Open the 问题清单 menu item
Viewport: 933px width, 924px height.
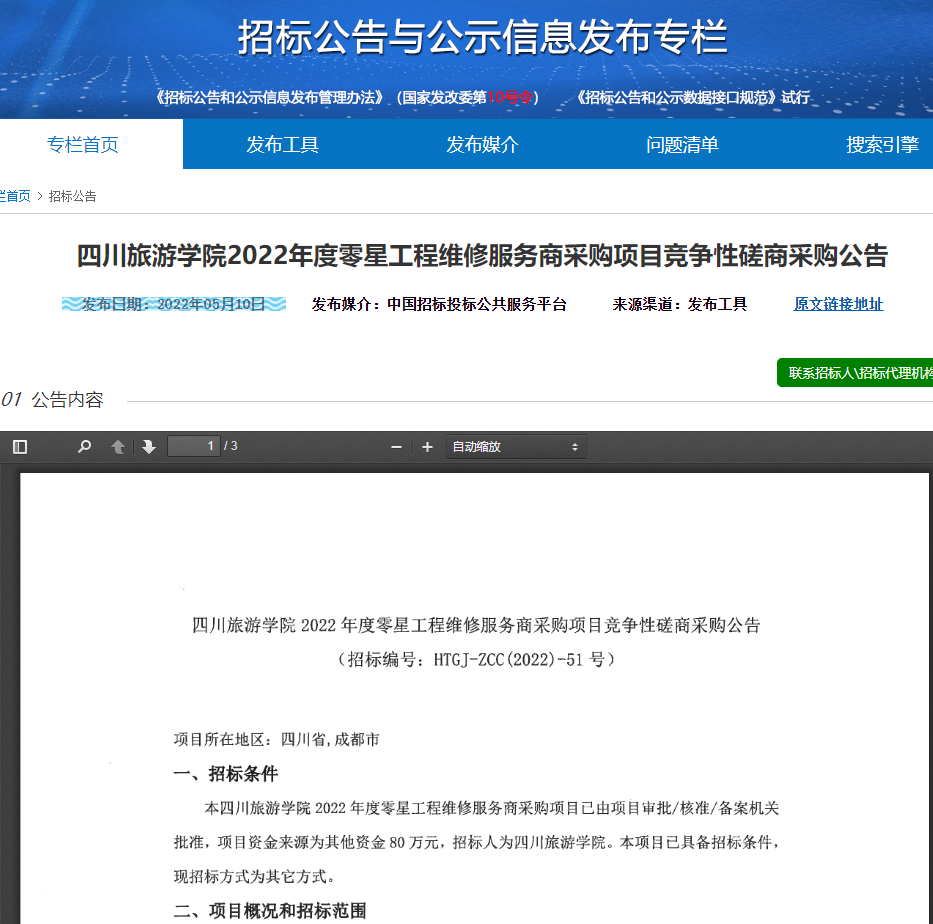[x=682, y=145]
